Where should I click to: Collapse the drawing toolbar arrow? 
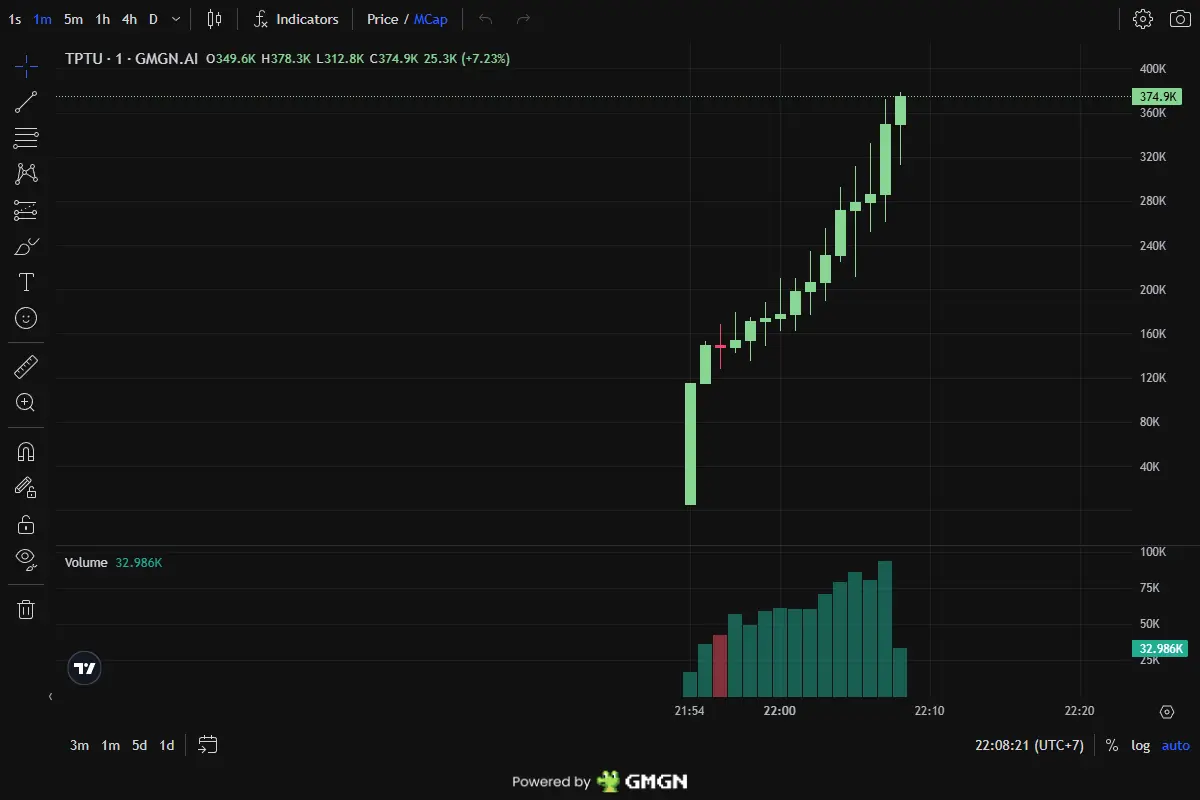point(50,696)
